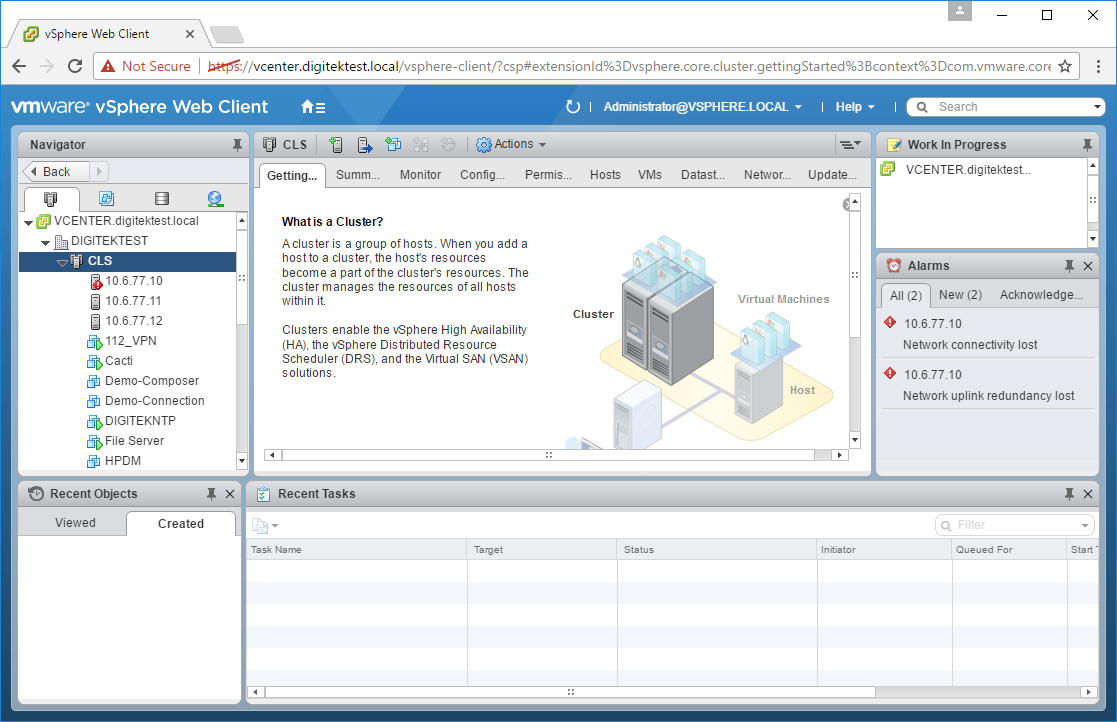The image size is (1117, 722).
Task: Open the tab overflow menu next to Actions
Action: [x=850, y=145]
